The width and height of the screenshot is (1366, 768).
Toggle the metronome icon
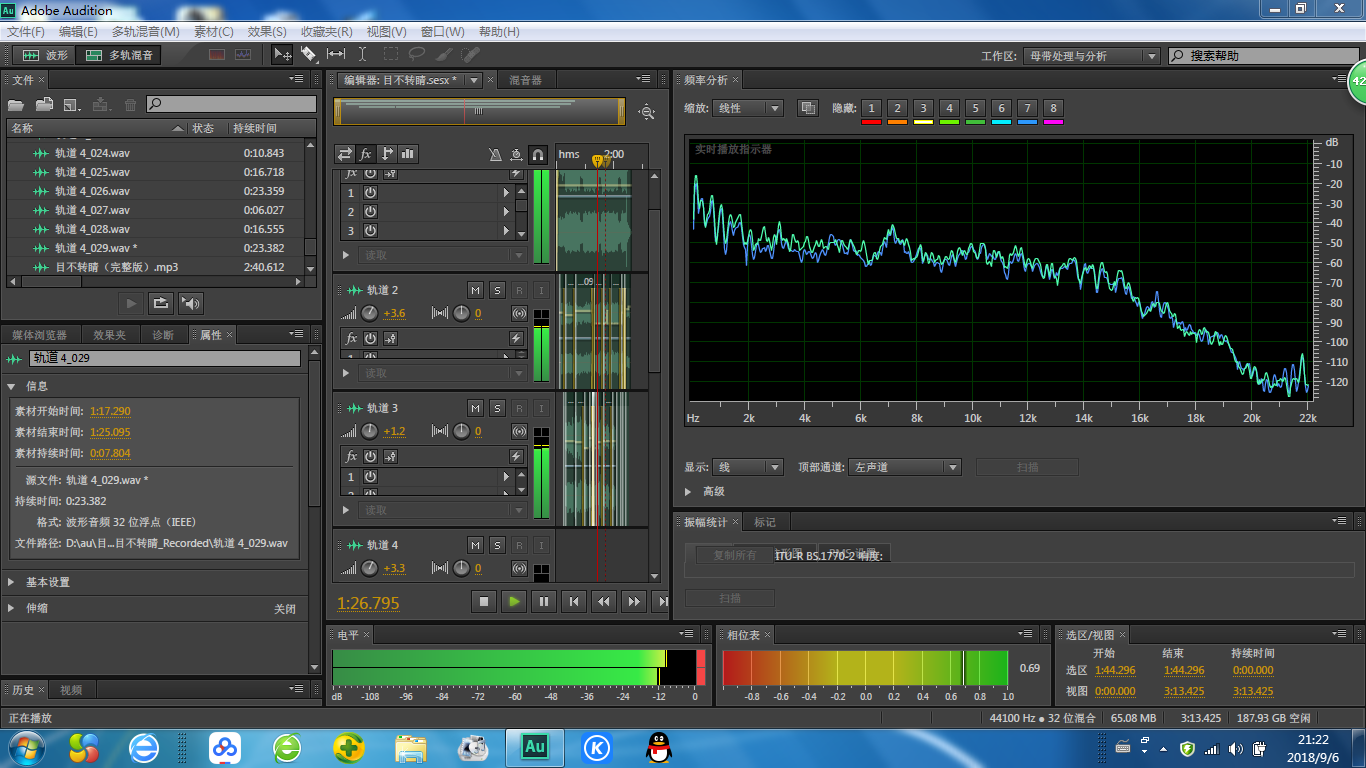pyautogui.click(x=495, y=154)
